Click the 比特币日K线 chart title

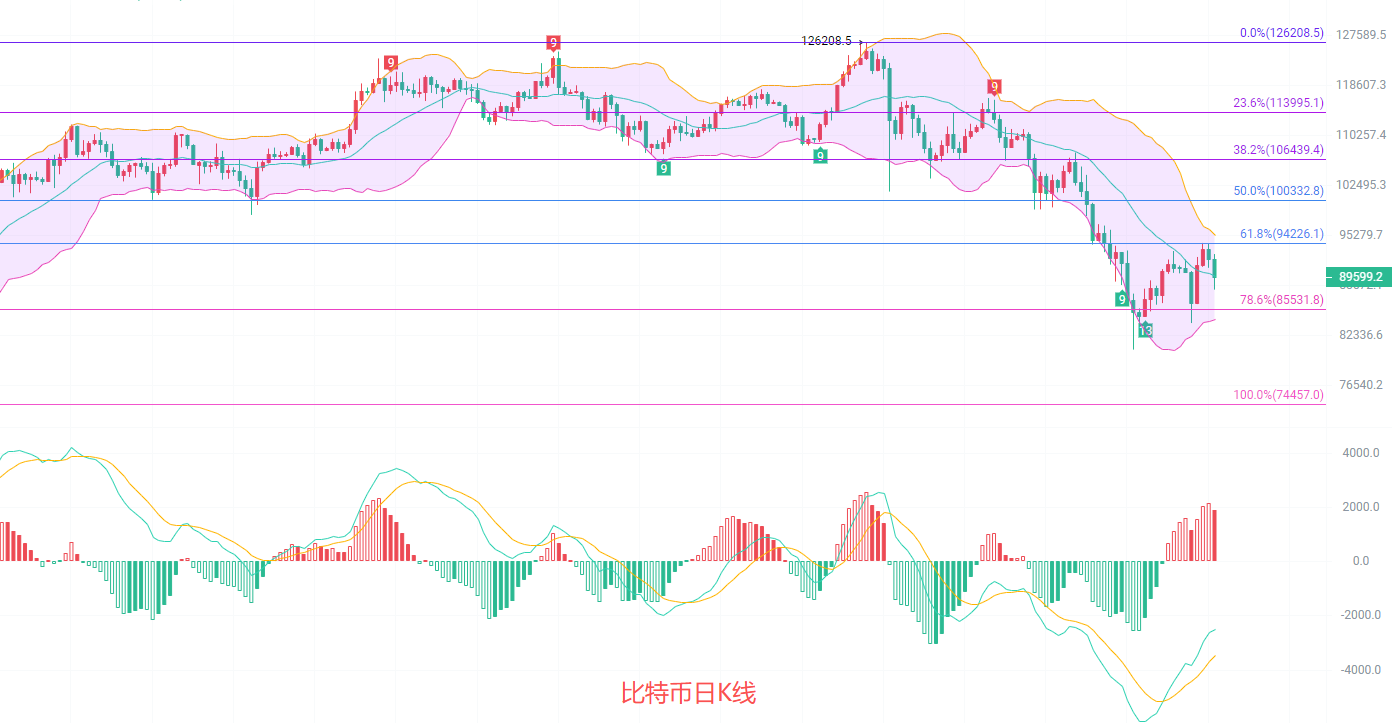pos(689,693)
